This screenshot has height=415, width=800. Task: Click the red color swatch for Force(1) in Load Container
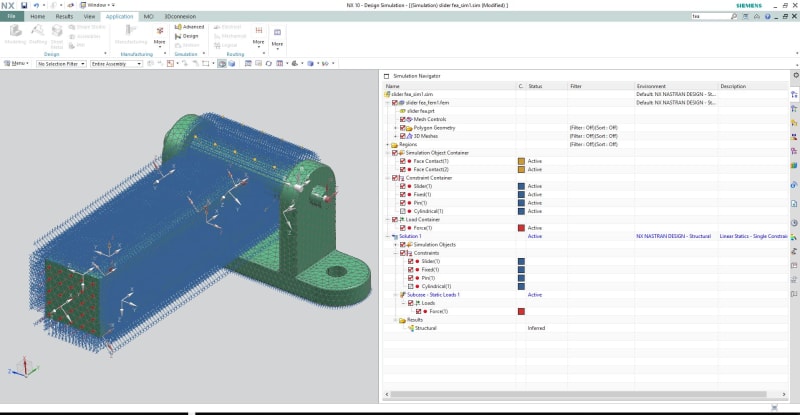coord(521,228)
